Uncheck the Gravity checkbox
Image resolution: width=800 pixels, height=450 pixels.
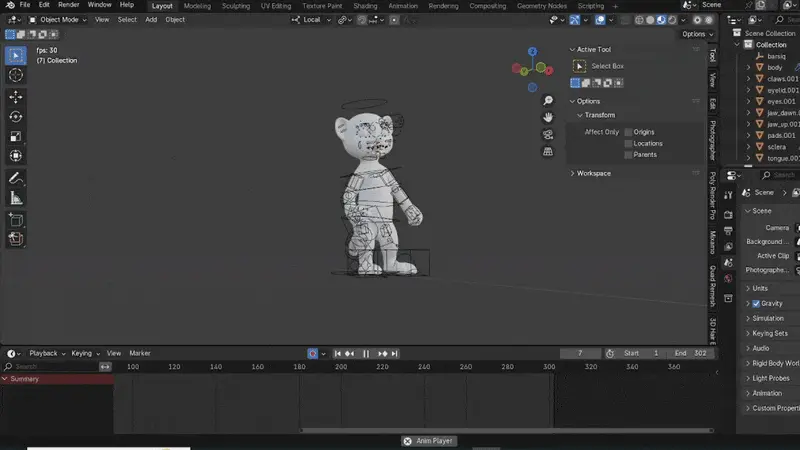coord(756,303)
